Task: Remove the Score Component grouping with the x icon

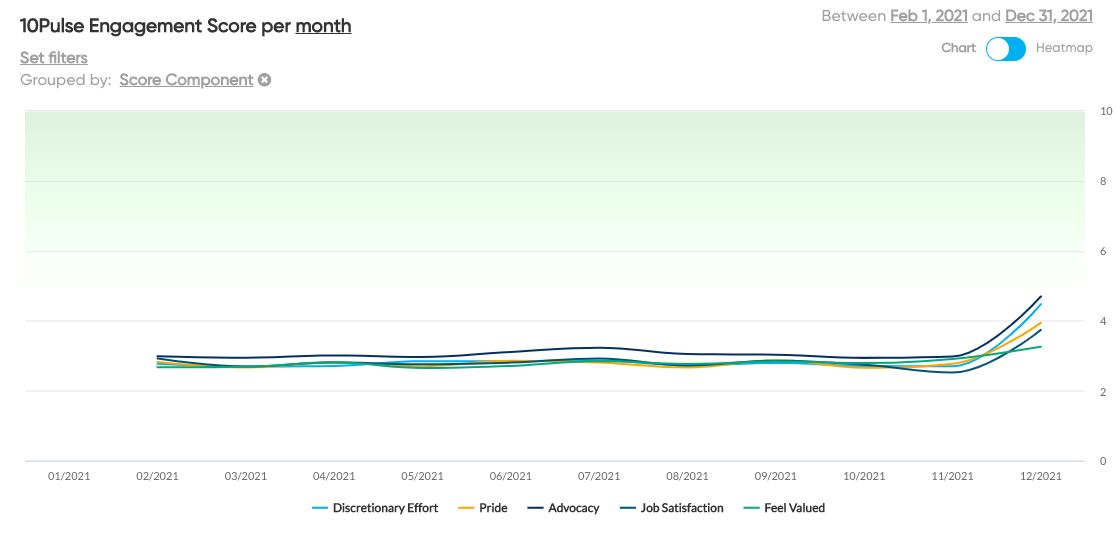Action: (x=265, y=80)
